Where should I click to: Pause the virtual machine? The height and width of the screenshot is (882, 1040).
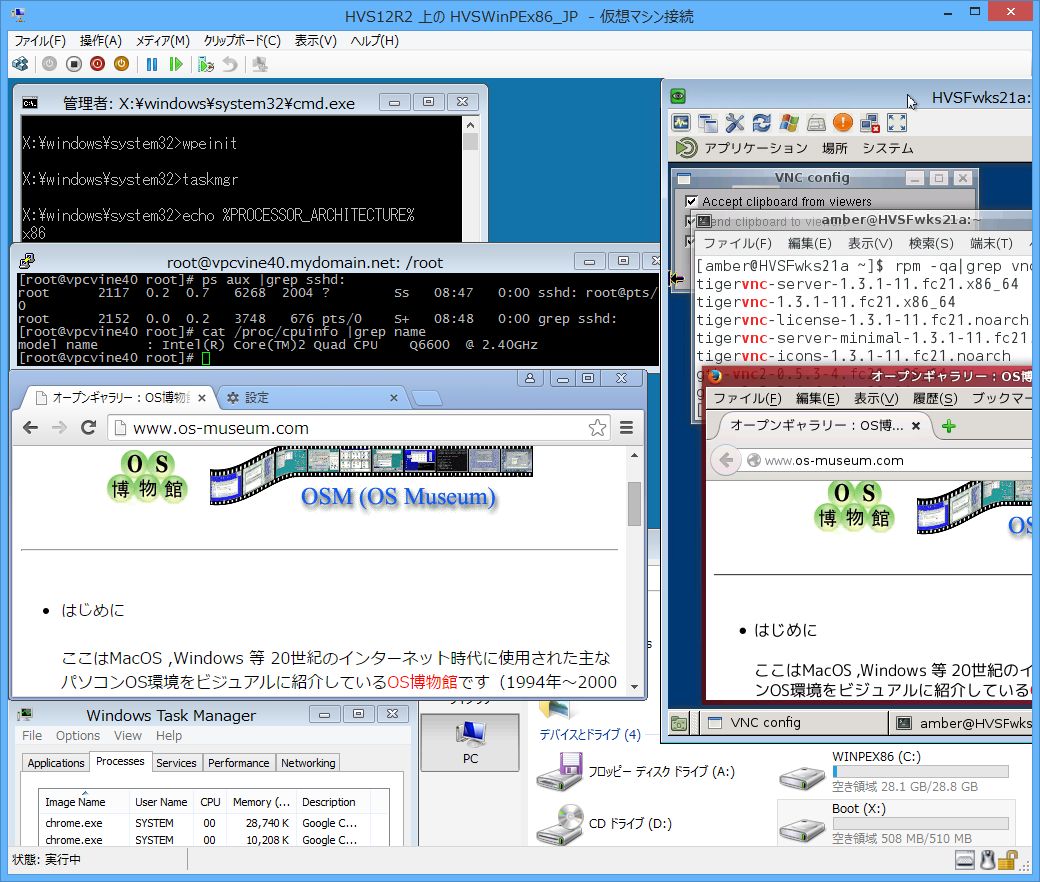click(x=152, y=64)
